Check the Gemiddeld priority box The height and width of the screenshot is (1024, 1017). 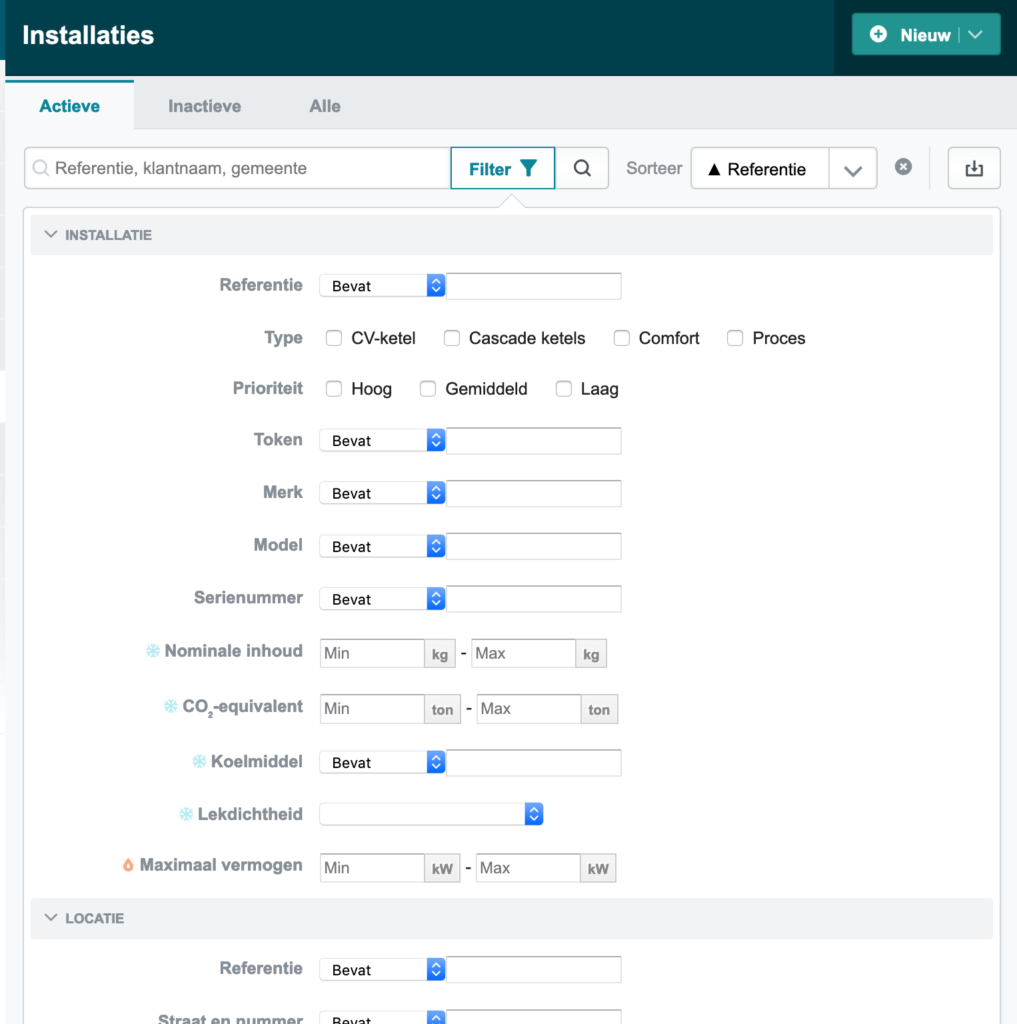428,389
